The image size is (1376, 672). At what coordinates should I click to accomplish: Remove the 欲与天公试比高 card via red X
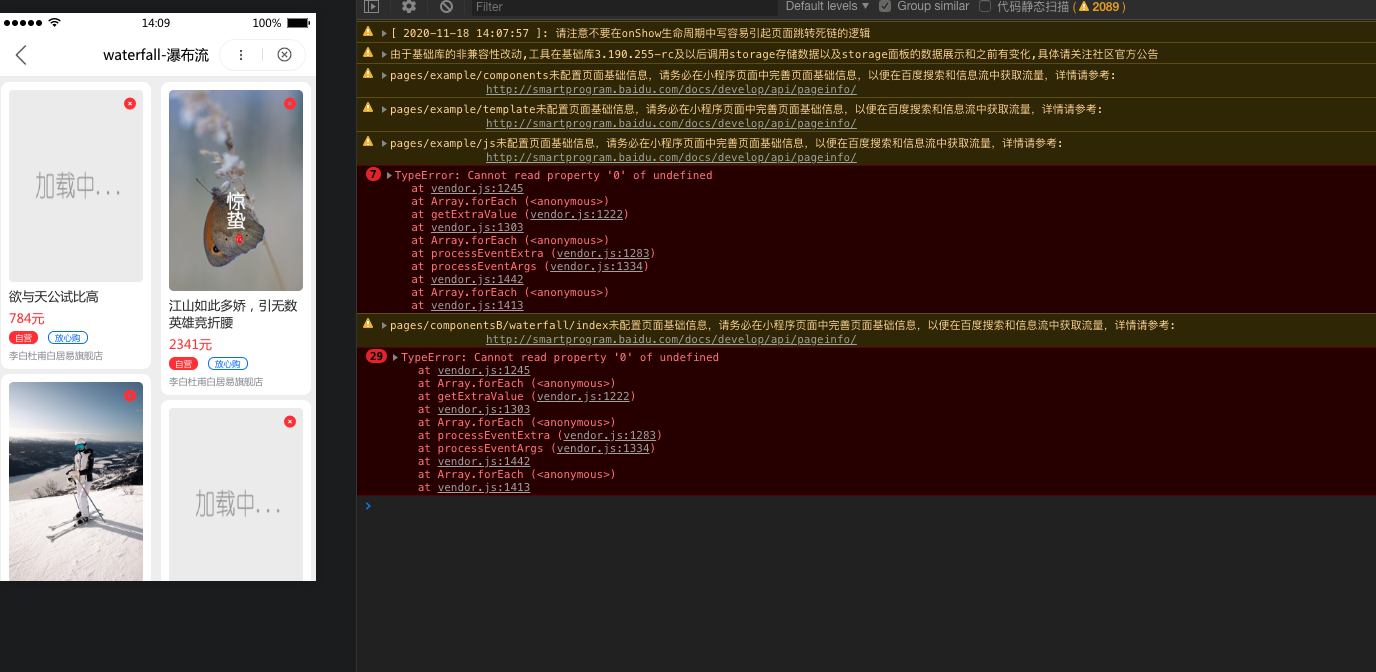(x=130, y=103)
